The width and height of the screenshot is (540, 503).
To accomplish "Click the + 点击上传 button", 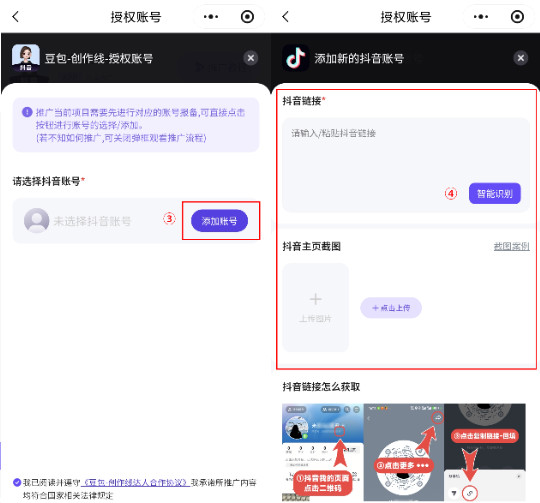I will (x=391, y=308).
